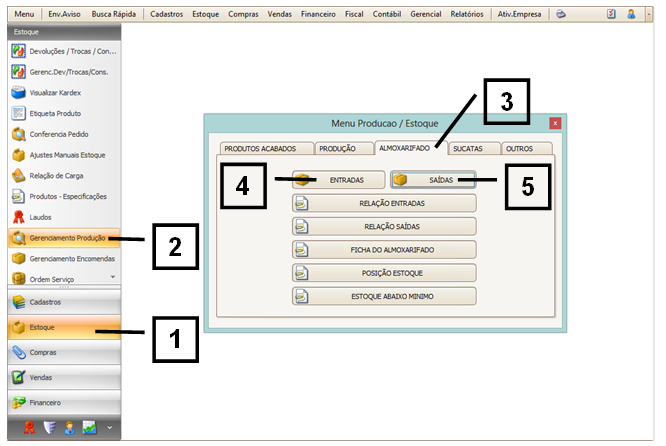Click the ENTRADAS button
The width and height of the screenshot is (666, 446).
[340, 180]
